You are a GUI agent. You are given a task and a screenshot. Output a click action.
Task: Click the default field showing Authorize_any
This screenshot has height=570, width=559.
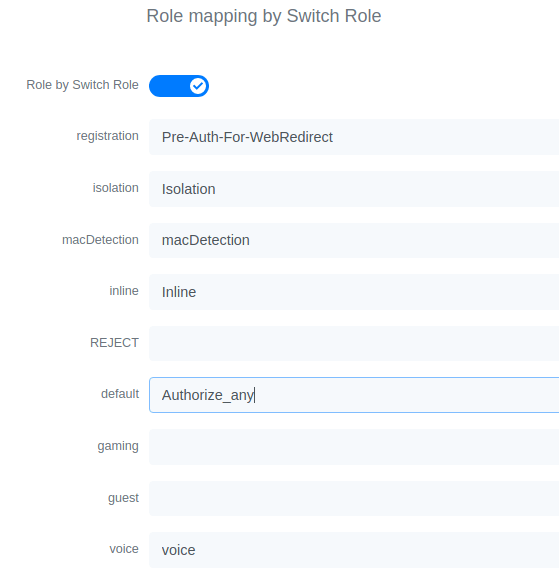click(x=354, y=395)
